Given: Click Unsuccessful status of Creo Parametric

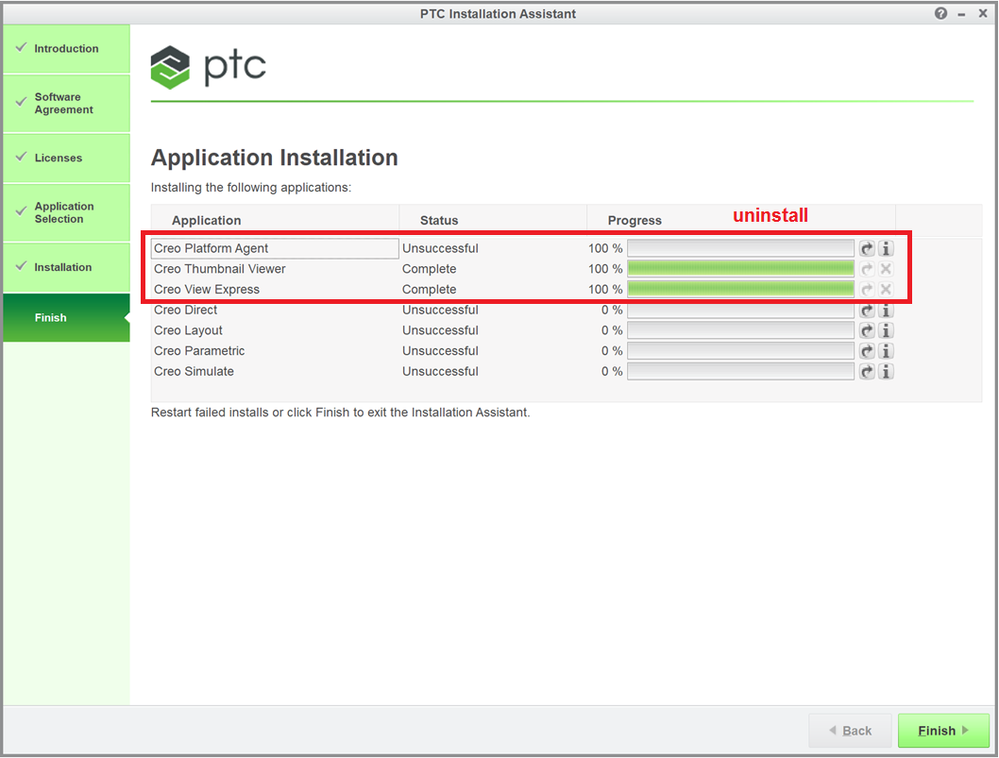Looking at the screenshot, I should pyautogui.click(x=440, y=351).
